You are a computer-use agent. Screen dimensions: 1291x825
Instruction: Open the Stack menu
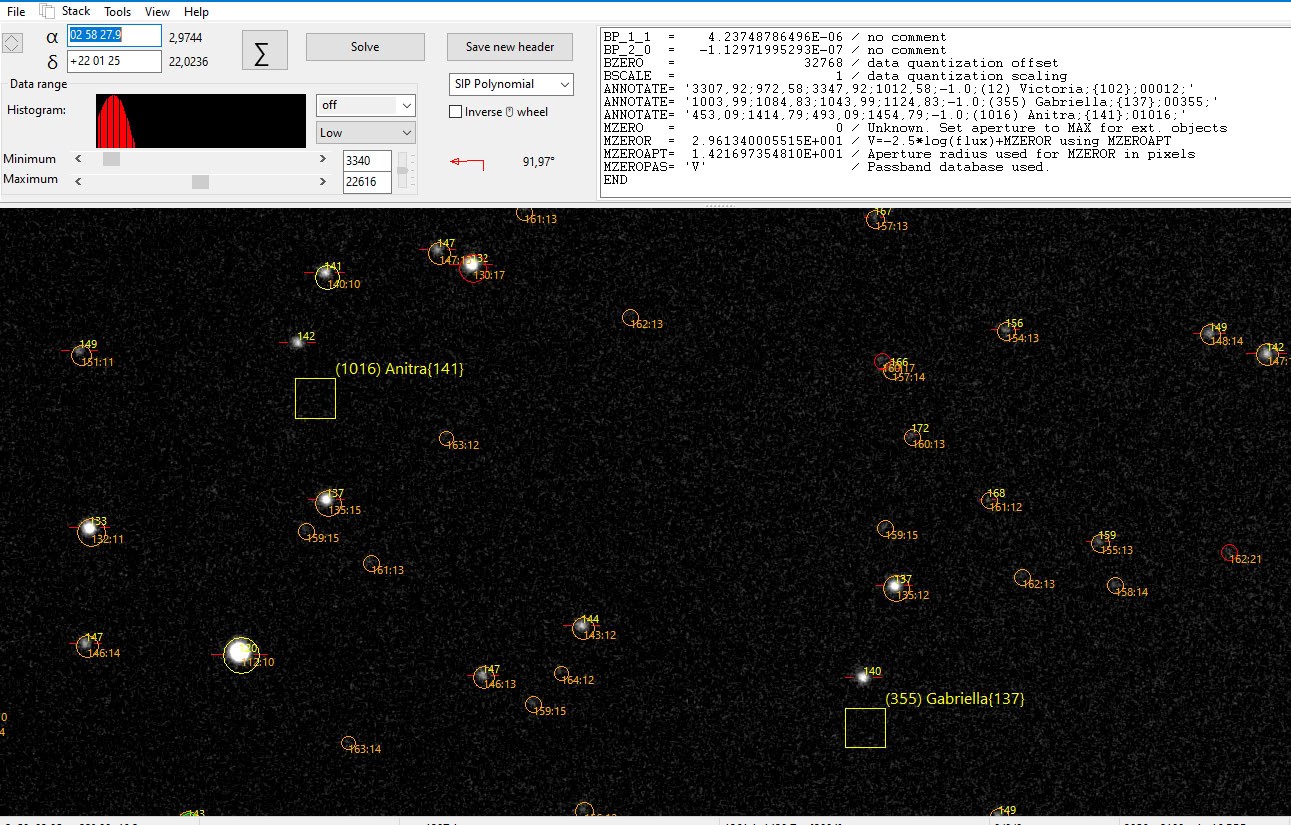pyautogui.click(x=76, y=11)
